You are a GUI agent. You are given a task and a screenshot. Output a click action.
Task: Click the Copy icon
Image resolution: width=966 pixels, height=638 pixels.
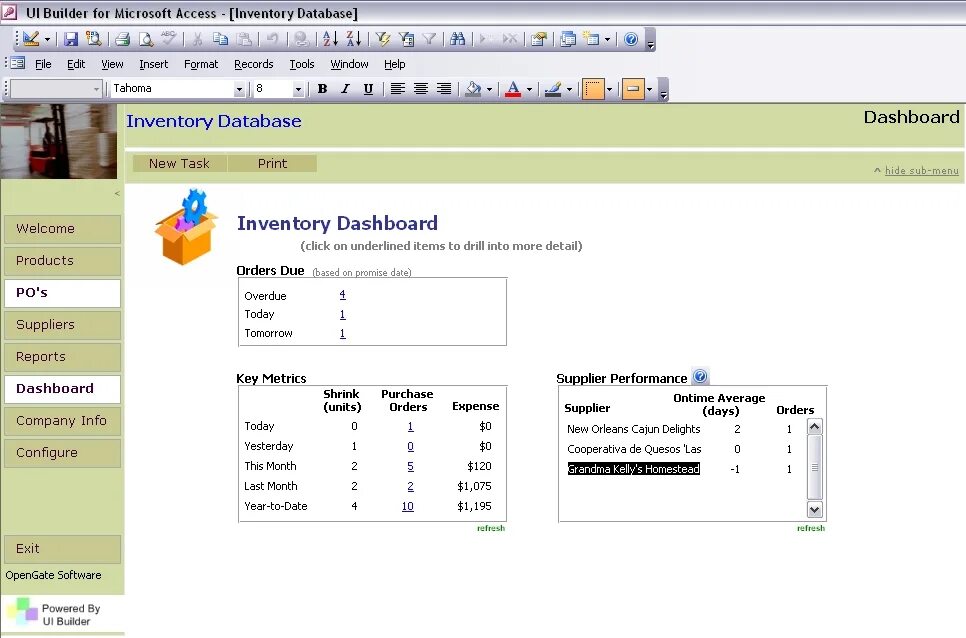click(221, 39)
